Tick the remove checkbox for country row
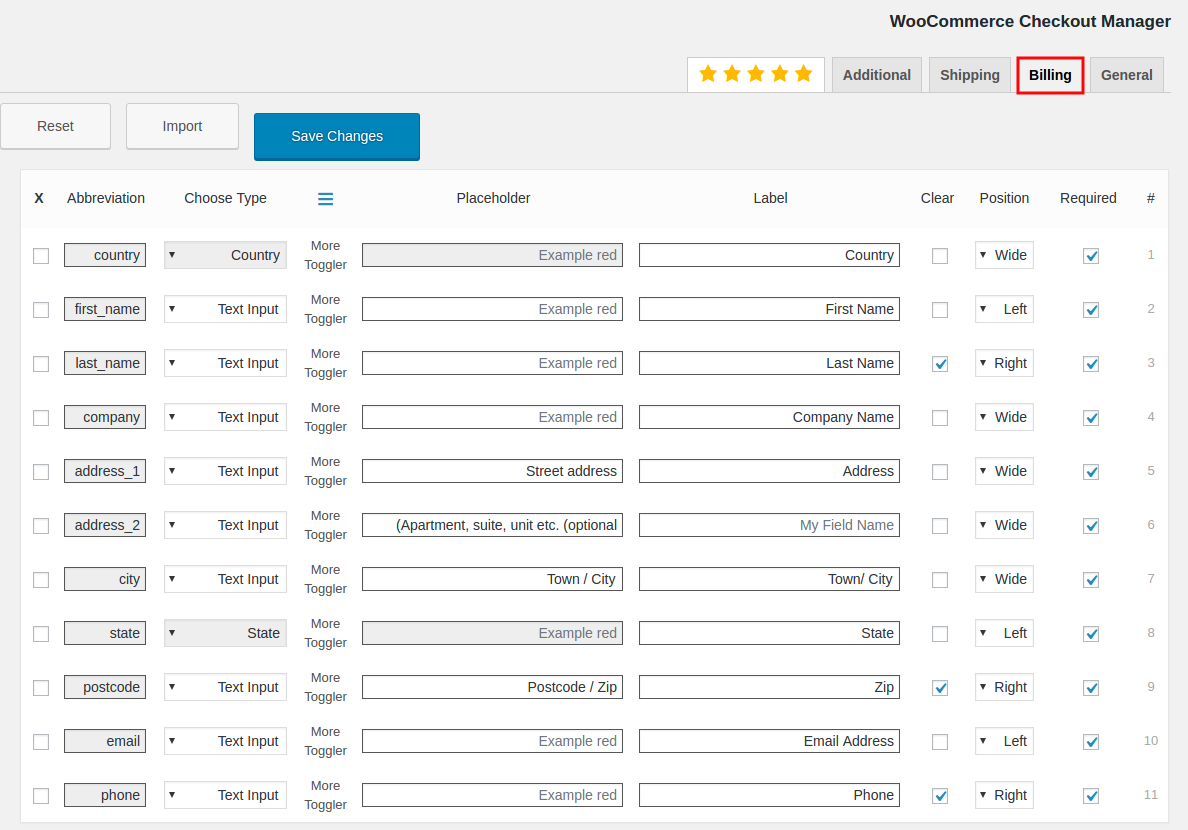The height and width of the screenshot is (830, 1188). [x=41, y=256]
